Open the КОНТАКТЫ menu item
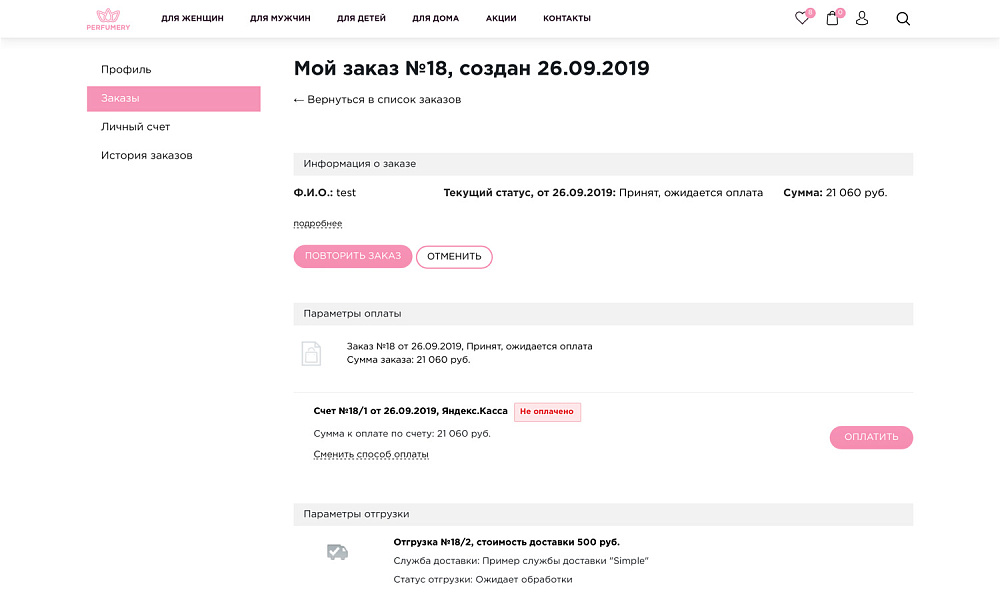This screenshot has height=600, width=1000. (x=566, y=17)
